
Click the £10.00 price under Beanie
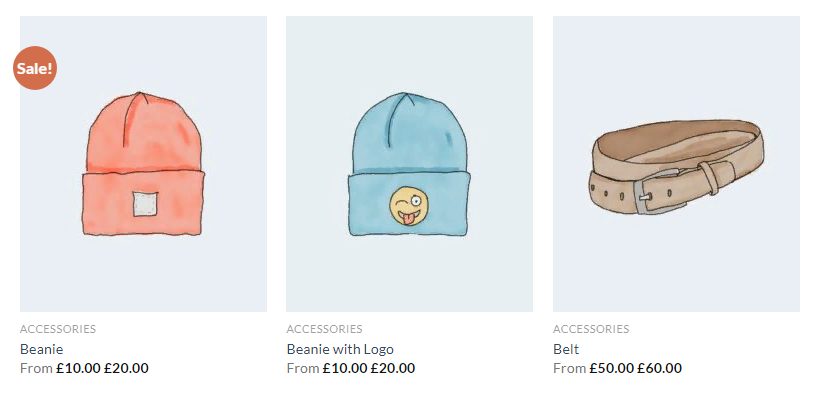pyautogui.click(x=78, y=368)
